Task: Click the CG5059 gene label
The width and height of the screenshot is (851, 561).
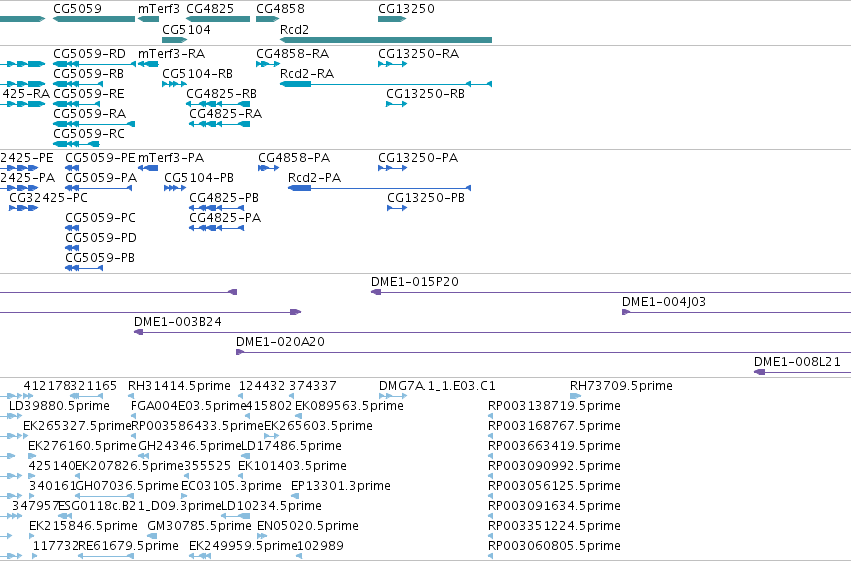Action: [x=77, y=9]
